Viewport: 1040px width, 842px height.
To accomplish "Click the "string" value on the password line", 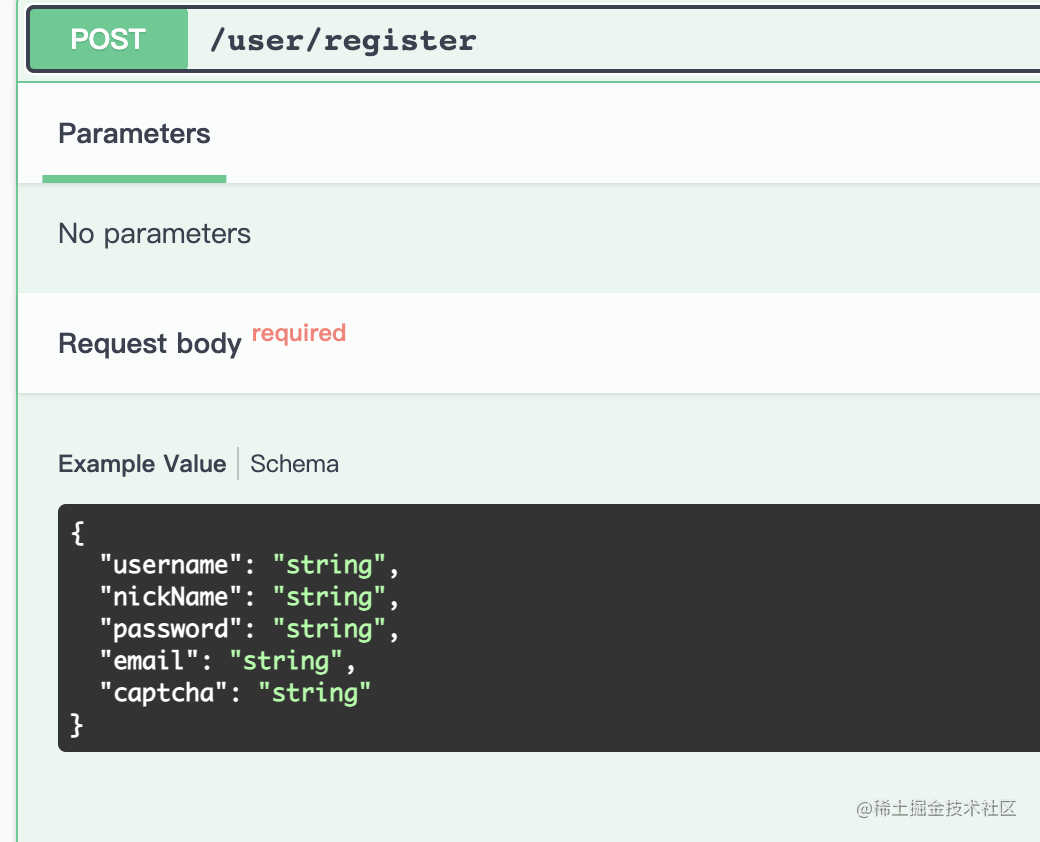I will (329, 629).
